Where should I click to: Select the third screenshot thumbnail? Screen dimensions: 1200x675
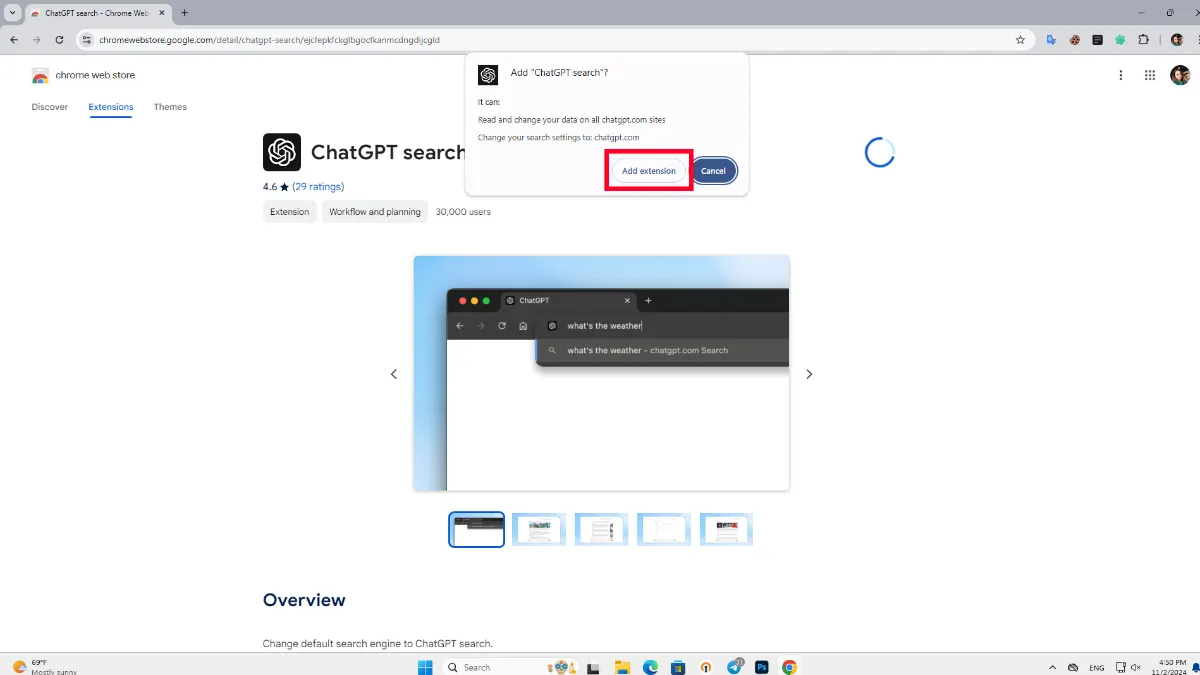[x=602, y=529]
